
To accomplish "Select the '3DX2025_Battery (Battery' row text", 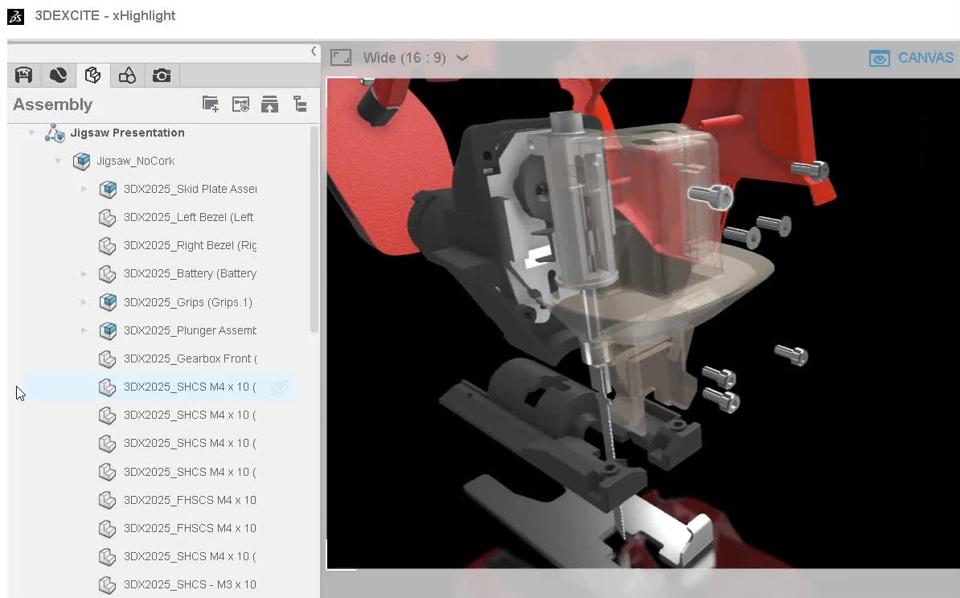I will click(x=190, y=274).
